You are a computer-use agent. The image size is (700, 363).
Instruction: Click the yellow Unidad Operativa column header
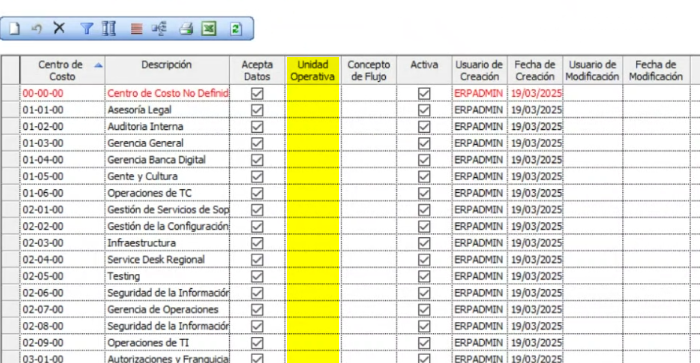(x=313, y=70)
